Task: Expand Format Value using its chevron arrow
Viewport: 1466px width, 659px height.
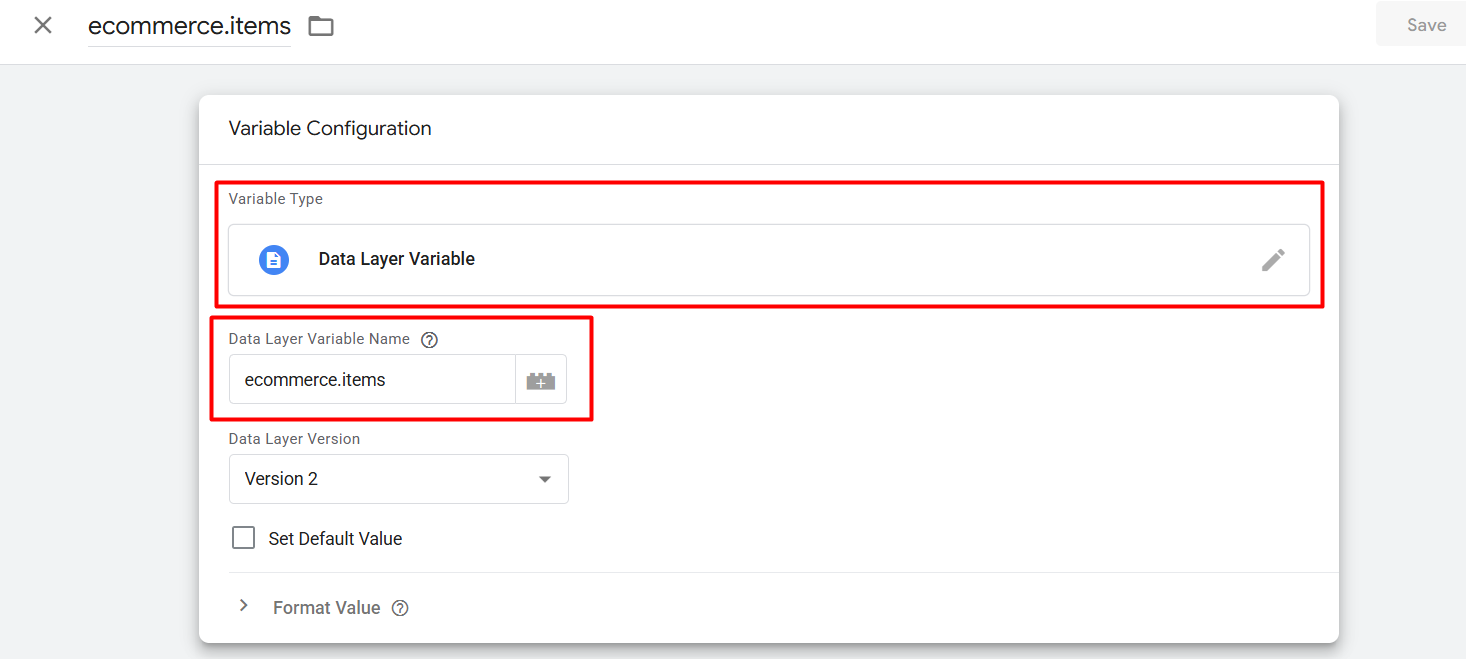Action: coord(243,606)
